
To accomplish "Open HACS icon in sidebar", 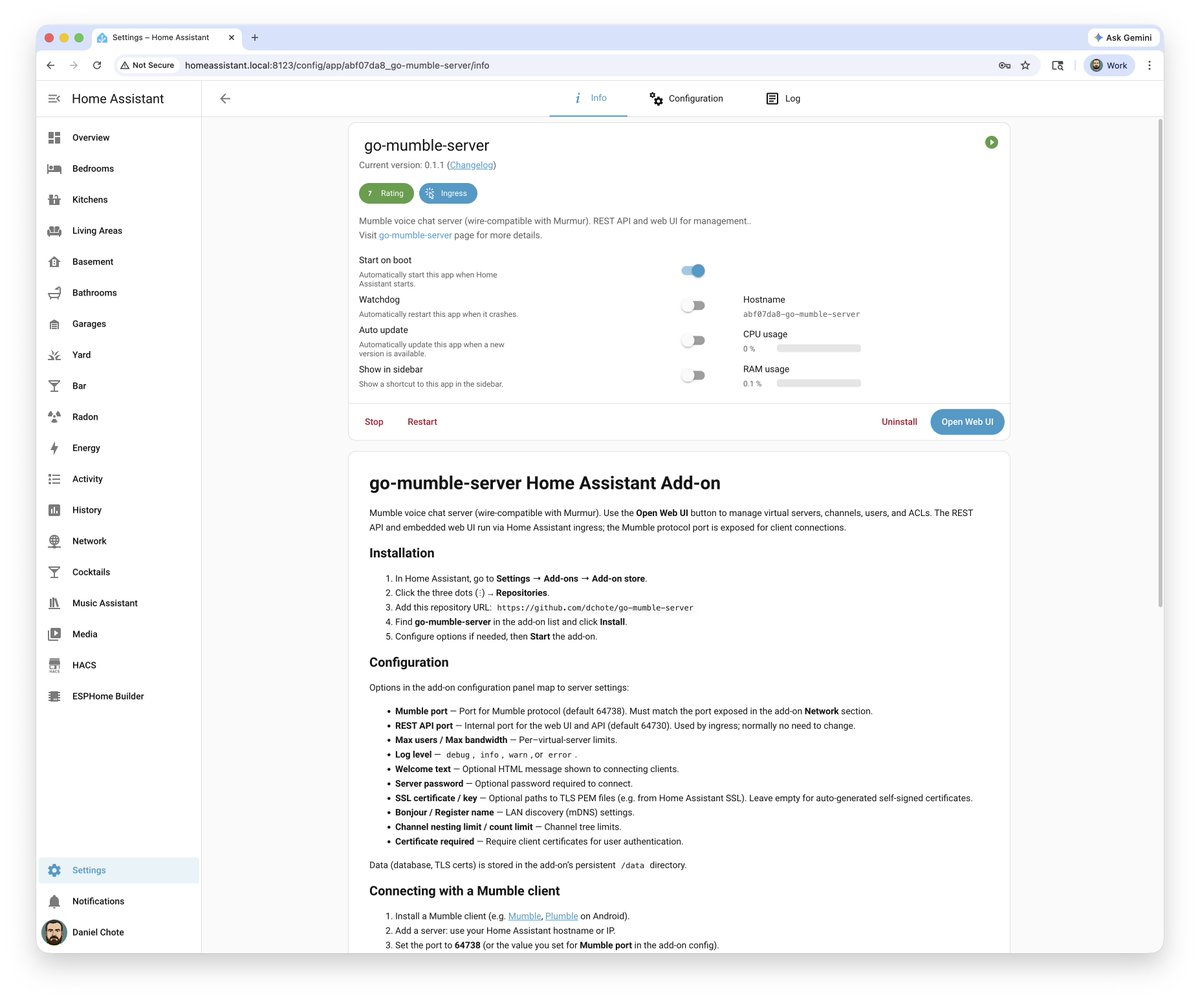I will click(54, 665).
